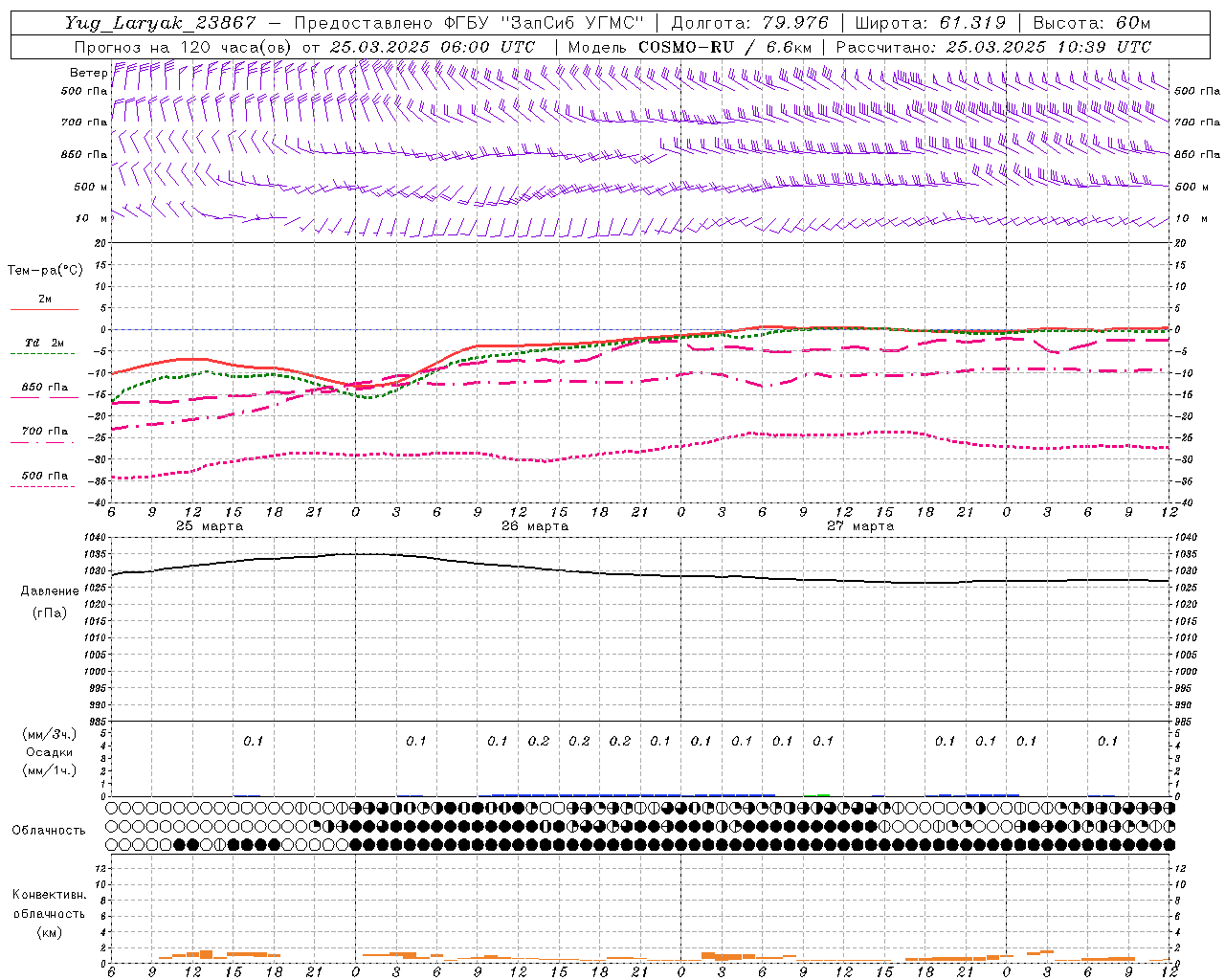Click the Конвективн. label

(x=50, y=895)
